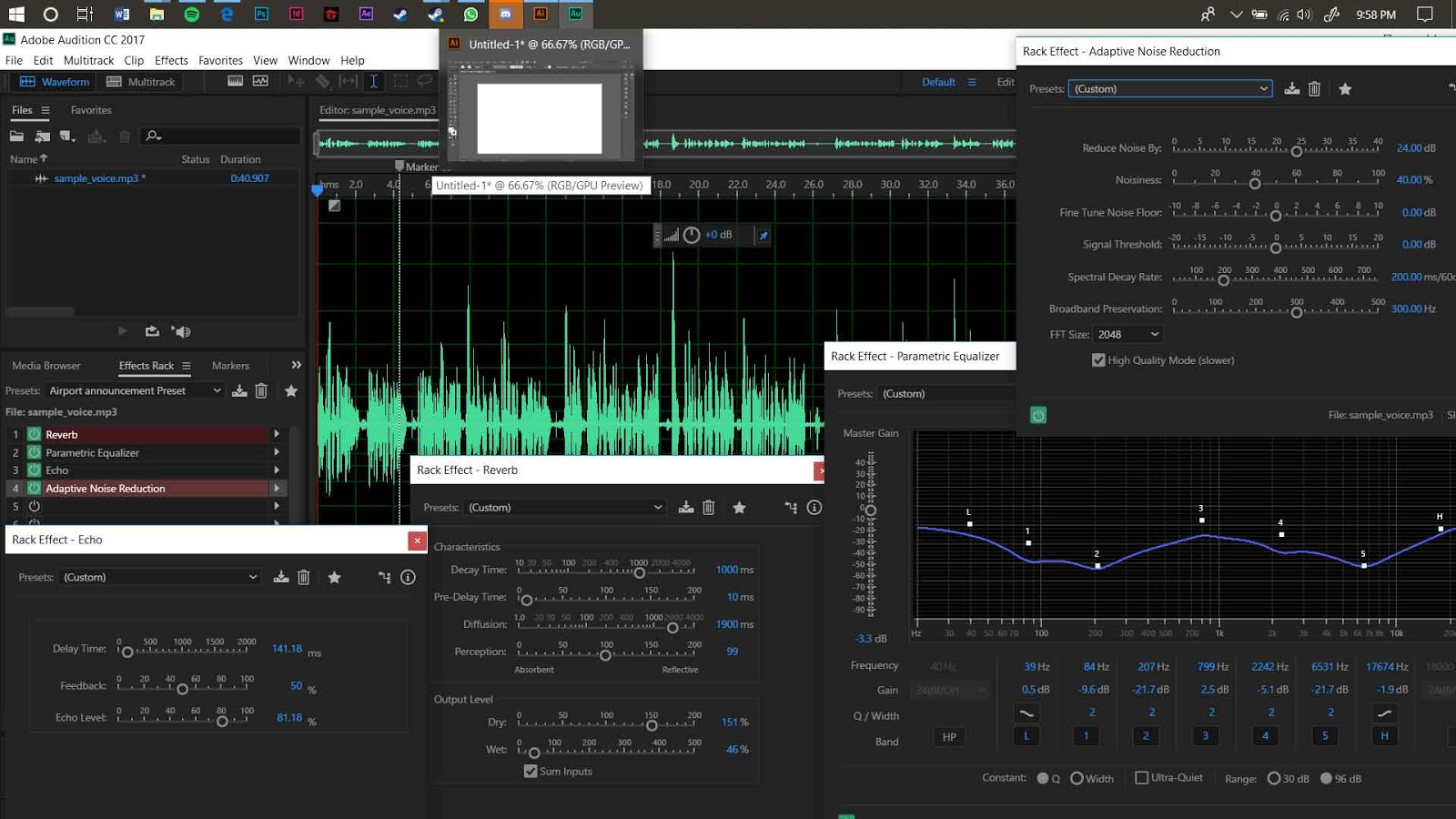Open the FFT Size dropdown
1456x819 pixels.
(1127, 334)
